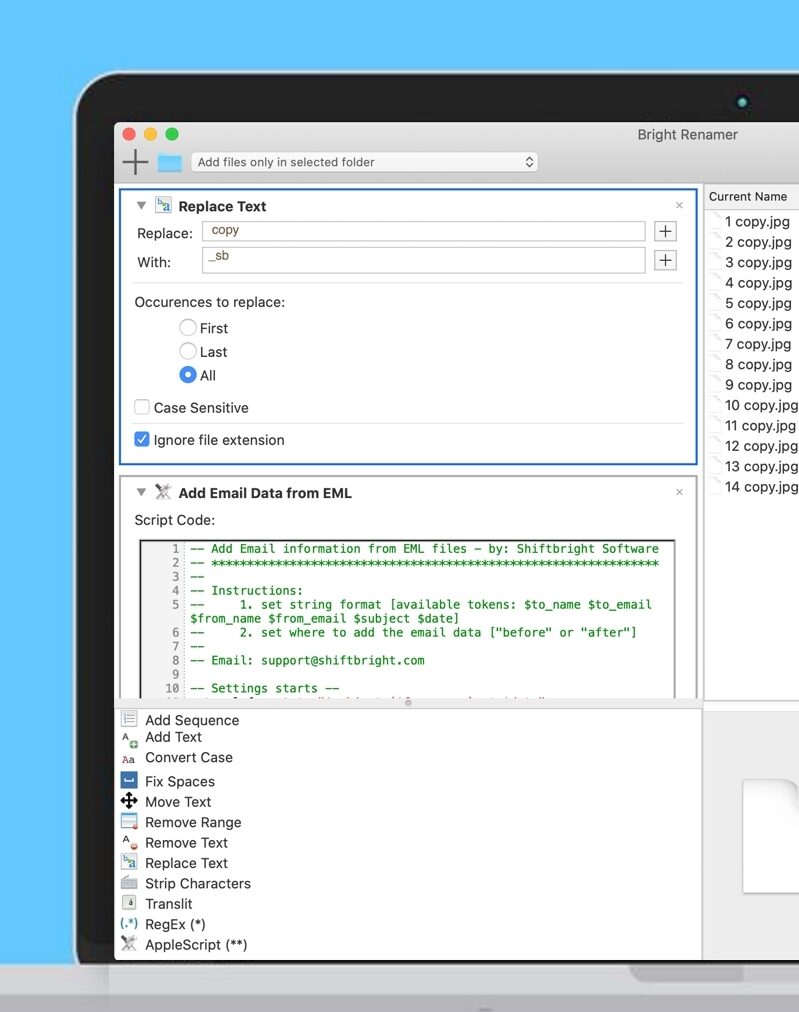
Task: Click plus button beside Replace field
Action: [x=665, y=231]
